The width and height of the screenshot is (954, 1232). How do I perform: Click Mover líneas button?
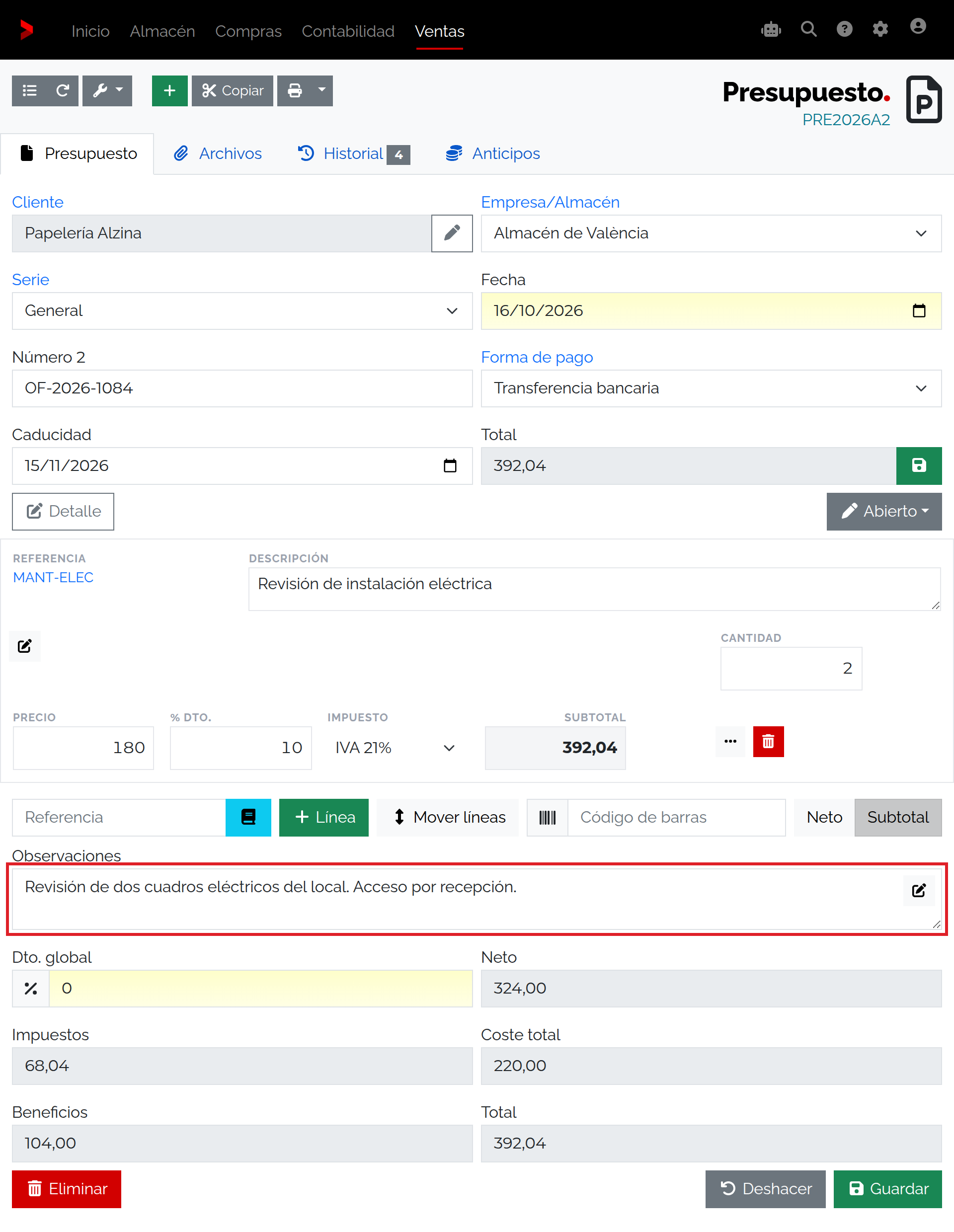[x=448, y=817]
